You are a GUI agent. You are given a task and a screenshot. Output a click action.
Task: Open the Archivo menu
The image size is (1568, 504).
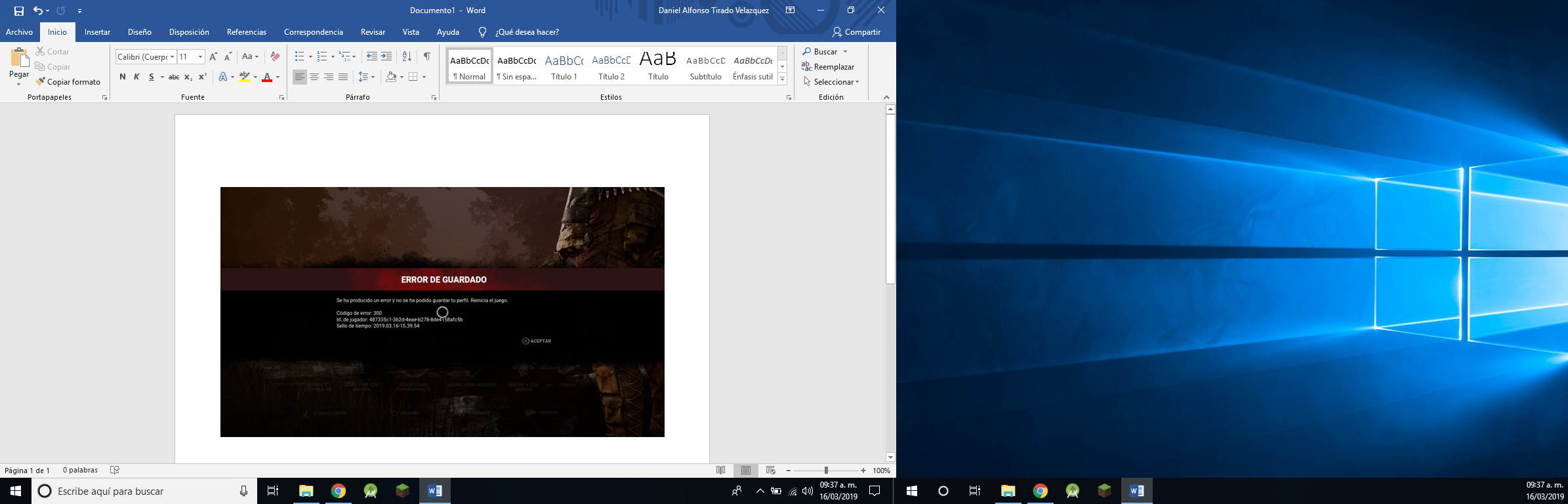click(20, 32)
